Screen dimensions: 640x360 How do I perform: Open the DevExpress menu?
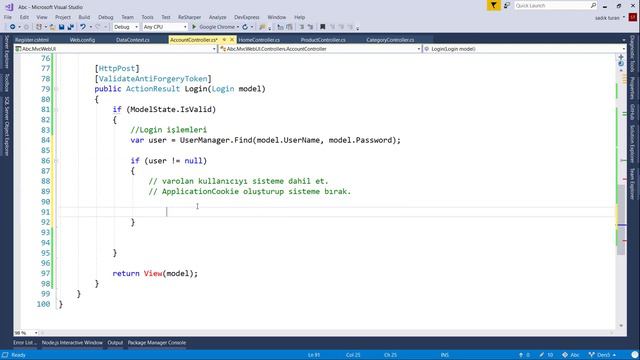click(247, 17)
